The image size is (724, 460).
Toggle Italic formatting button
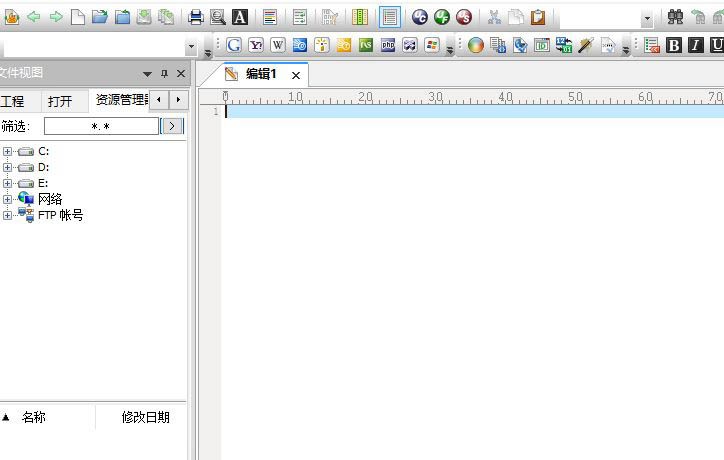[696, 45]
